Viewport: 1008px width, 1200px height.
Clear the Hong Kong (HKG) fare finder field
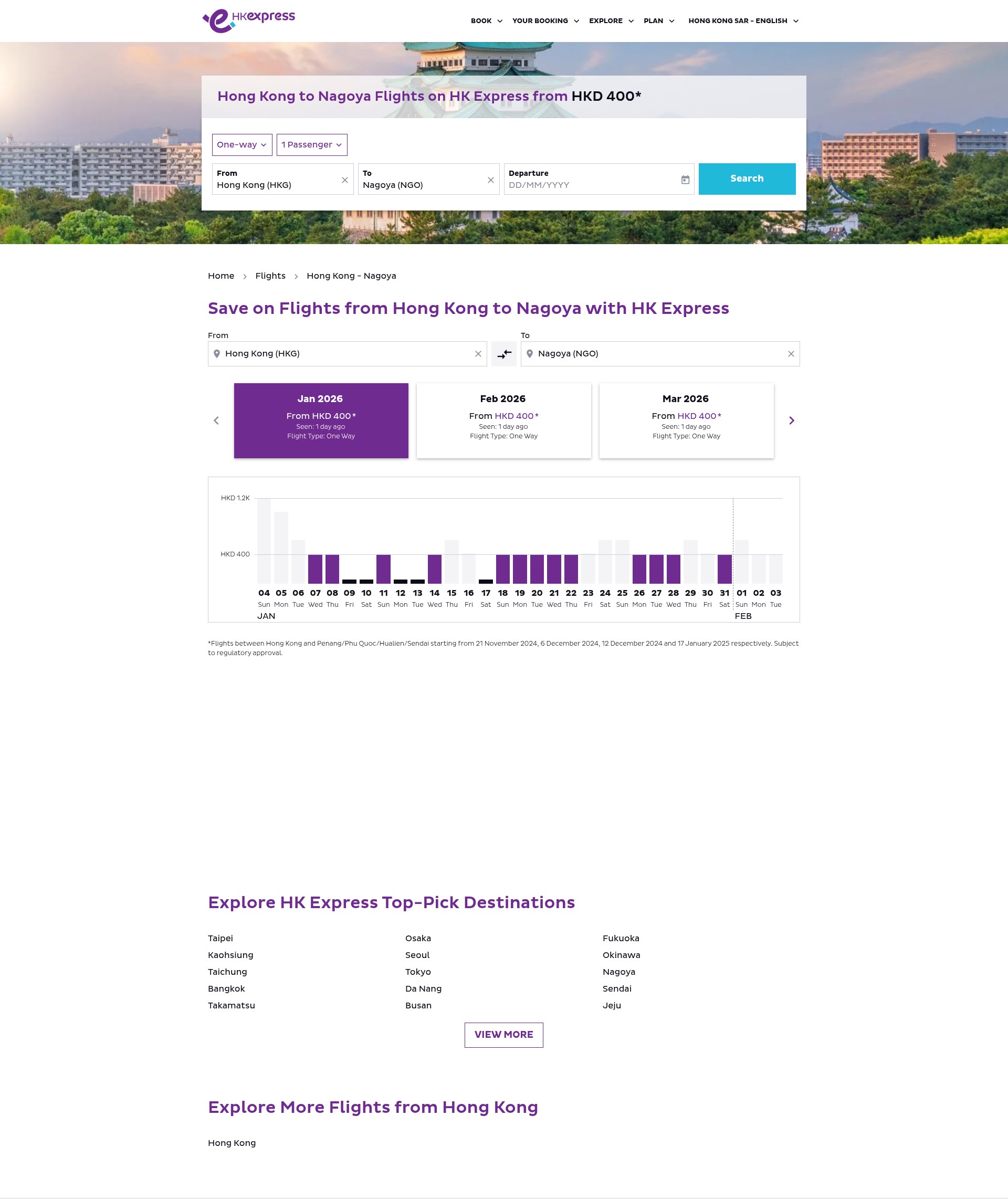pyautogui.click(x=478, y=354)
